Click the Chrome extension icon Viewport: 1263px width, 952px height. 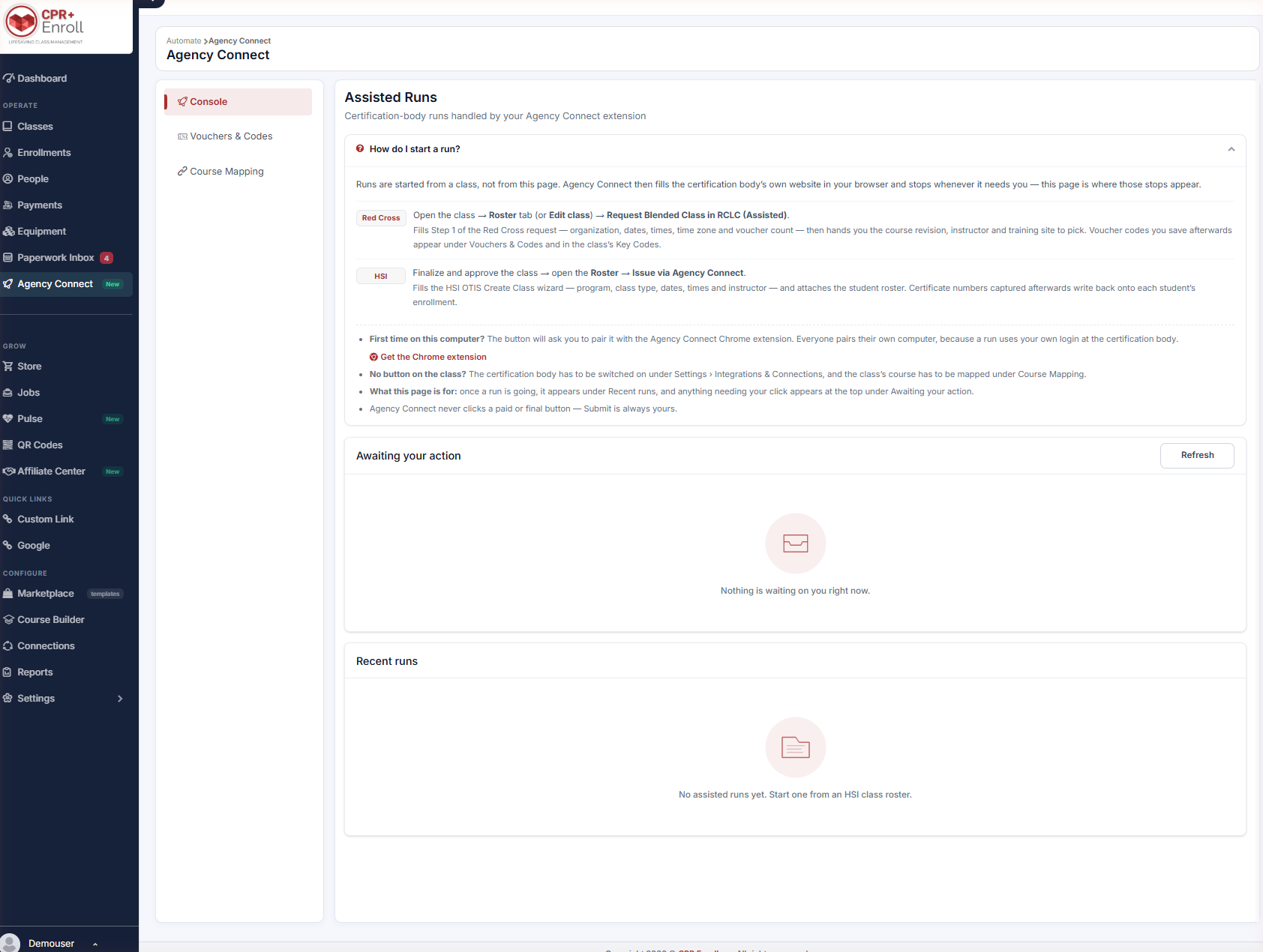coord(373,357)
